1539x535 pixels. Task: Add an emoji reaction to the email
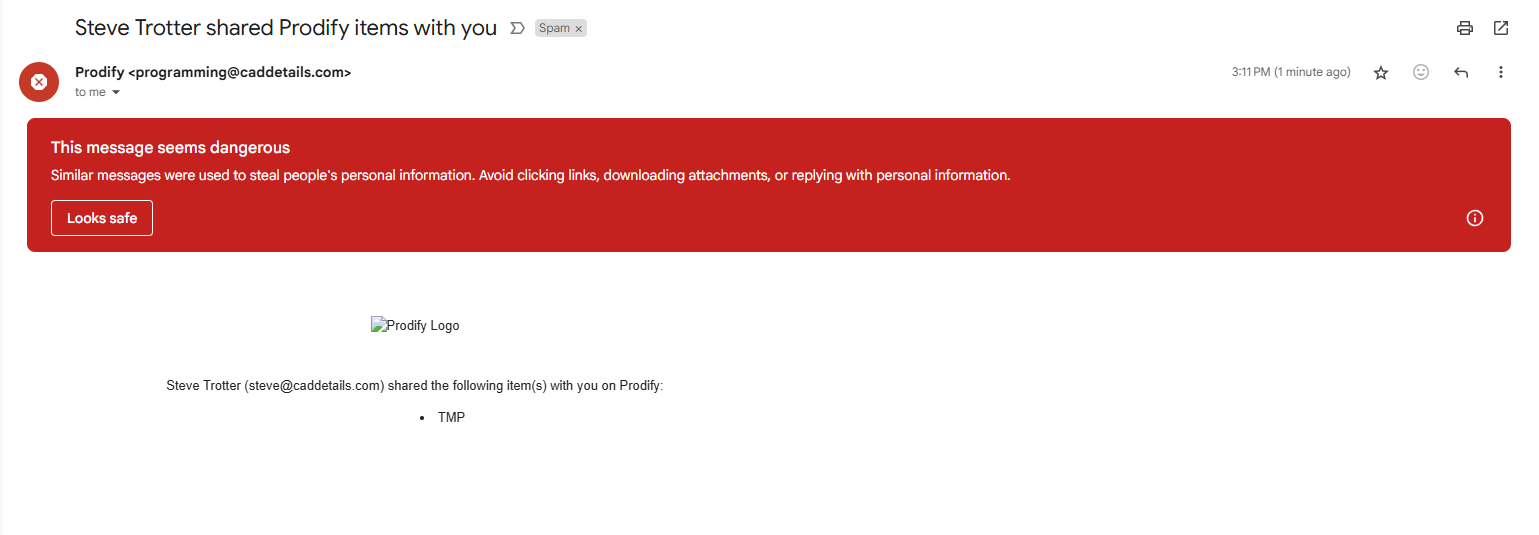[1421, 72]
